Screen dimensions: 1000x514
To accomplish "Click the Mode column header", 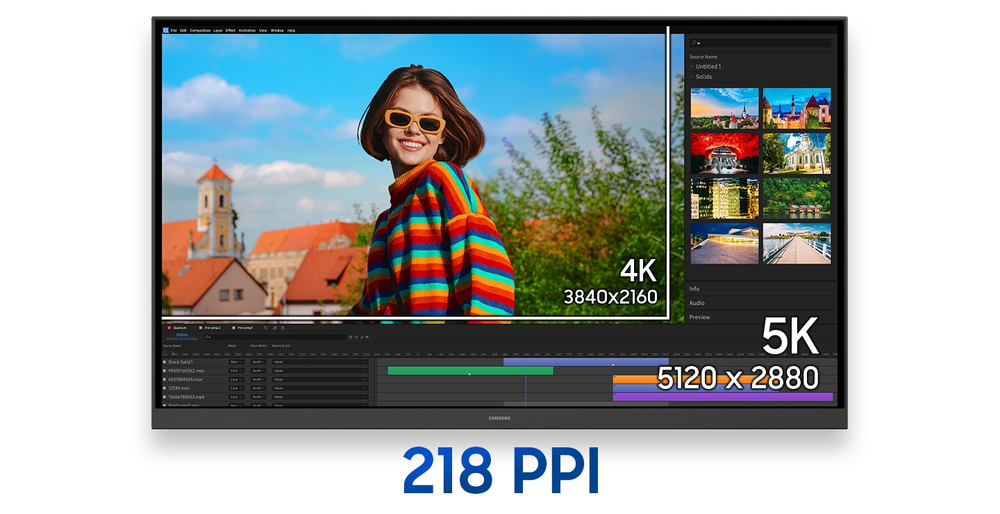I will click(232, 346).
